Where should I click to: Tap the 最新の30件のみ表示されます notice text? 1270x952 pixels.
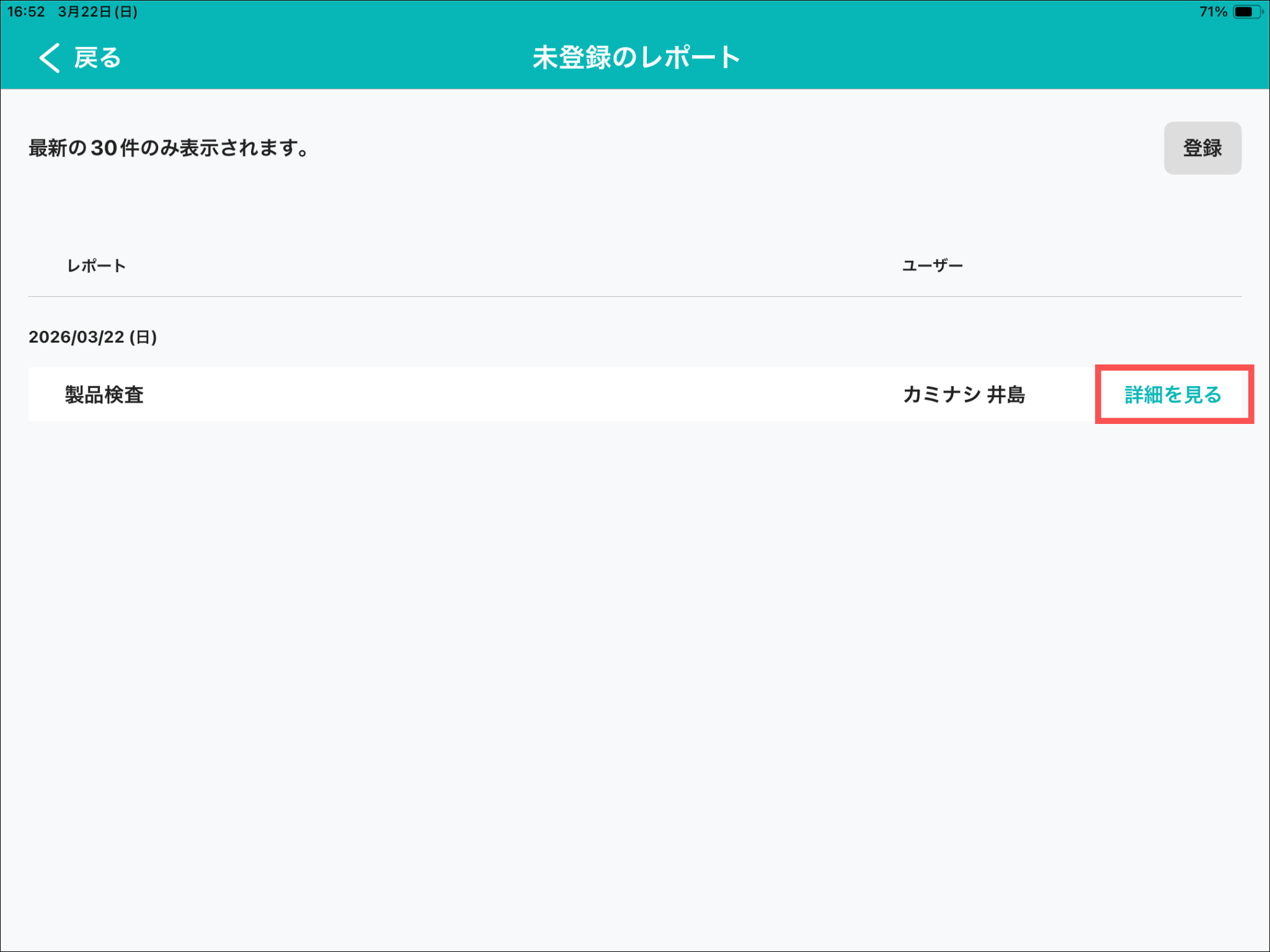point(169,148)
